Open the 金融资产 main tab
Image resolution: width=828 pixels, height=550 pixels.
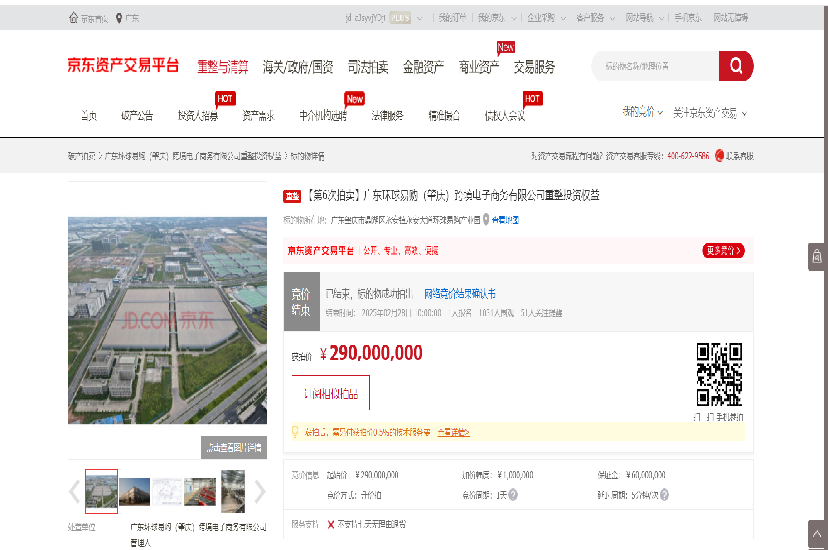[423, 67]
